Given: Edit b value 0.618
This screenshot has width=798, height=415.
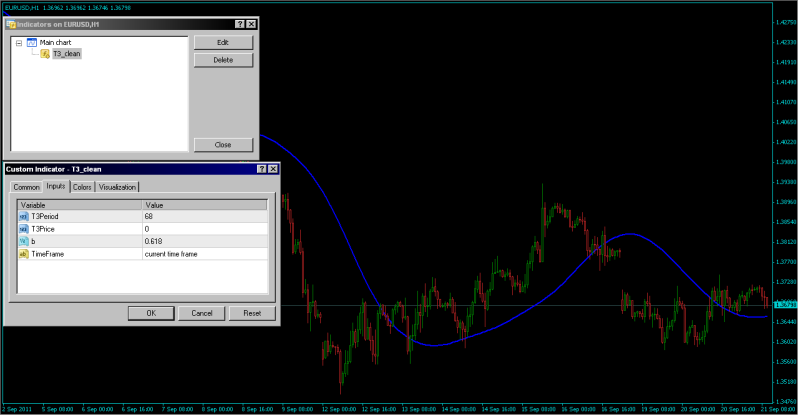Looking at the screenshot, I should point(205,241).
